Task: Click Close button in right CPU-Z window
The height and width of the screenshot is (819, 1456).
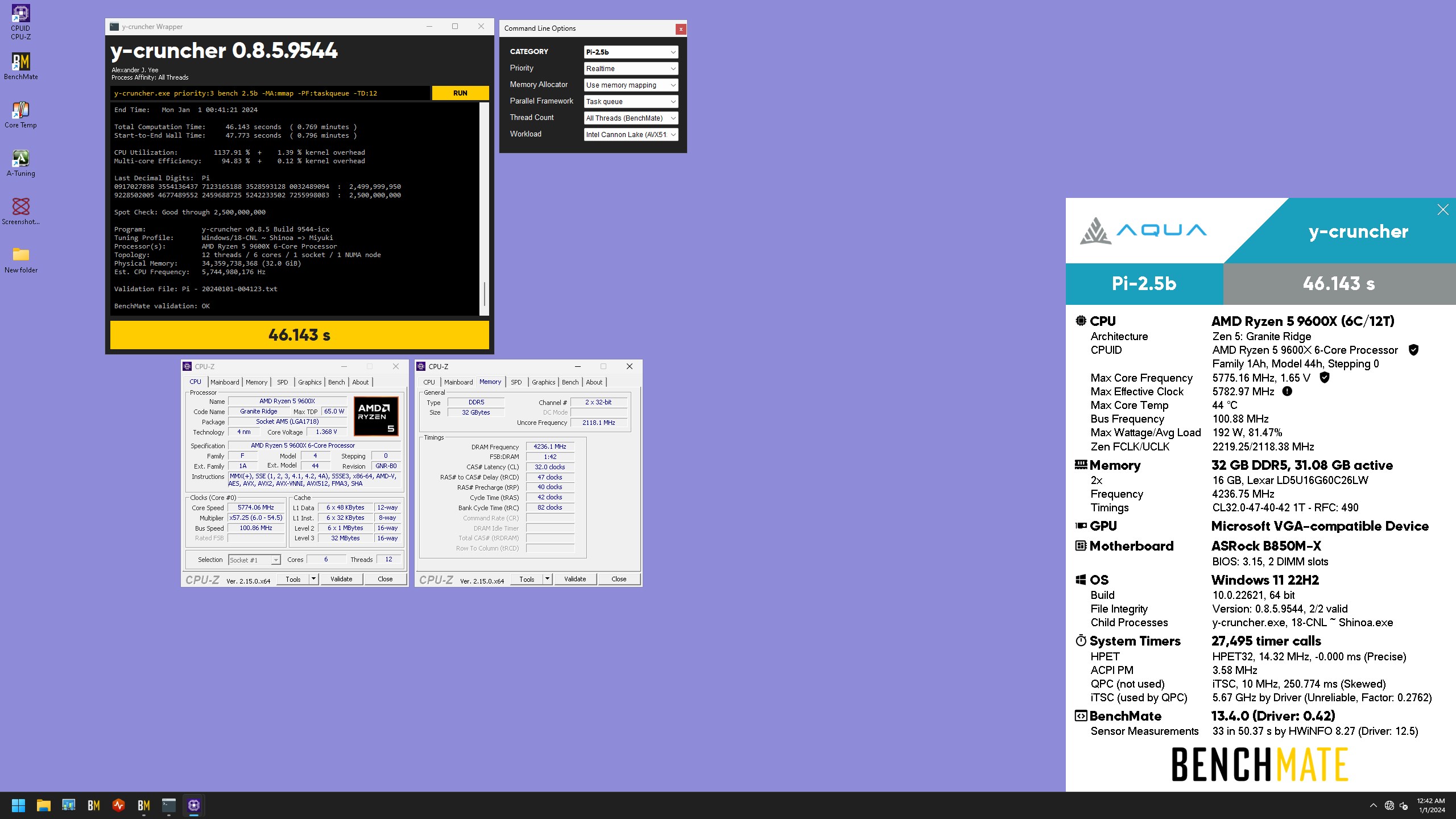Action: [x=619, y=579]
